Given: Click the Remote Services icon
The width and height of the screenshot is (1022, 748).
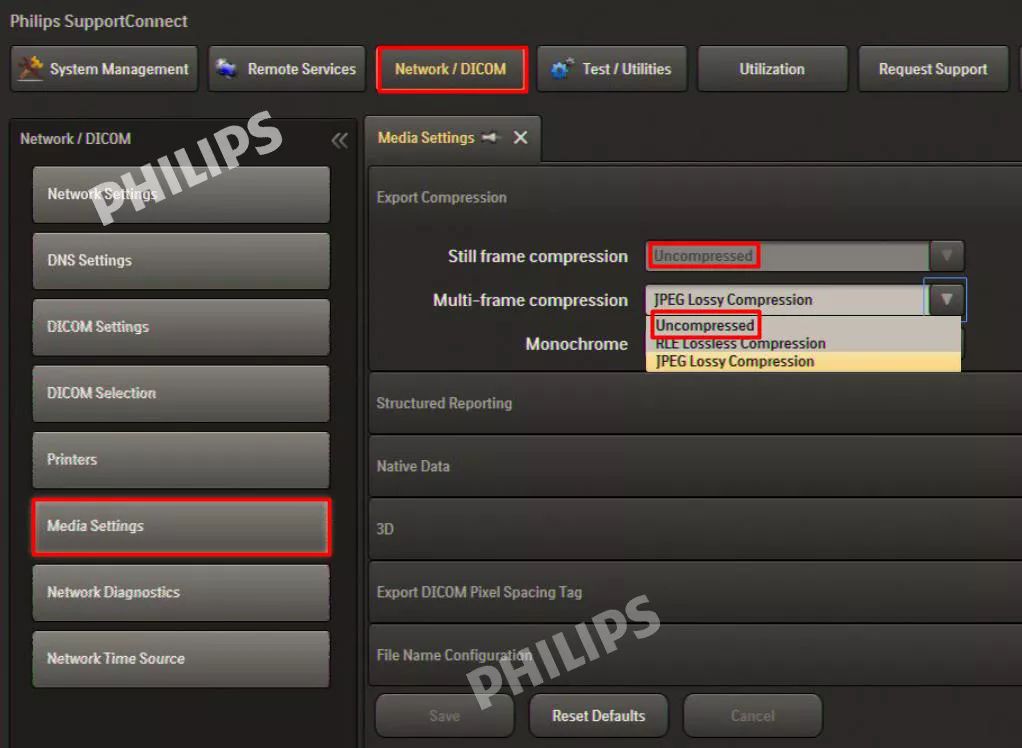Looking at the screenshot, I should [x=226, y=68].
